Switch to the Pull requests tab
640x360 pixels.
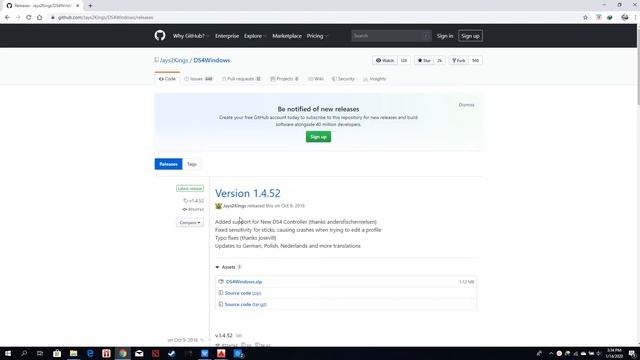(x=241, y=79)
